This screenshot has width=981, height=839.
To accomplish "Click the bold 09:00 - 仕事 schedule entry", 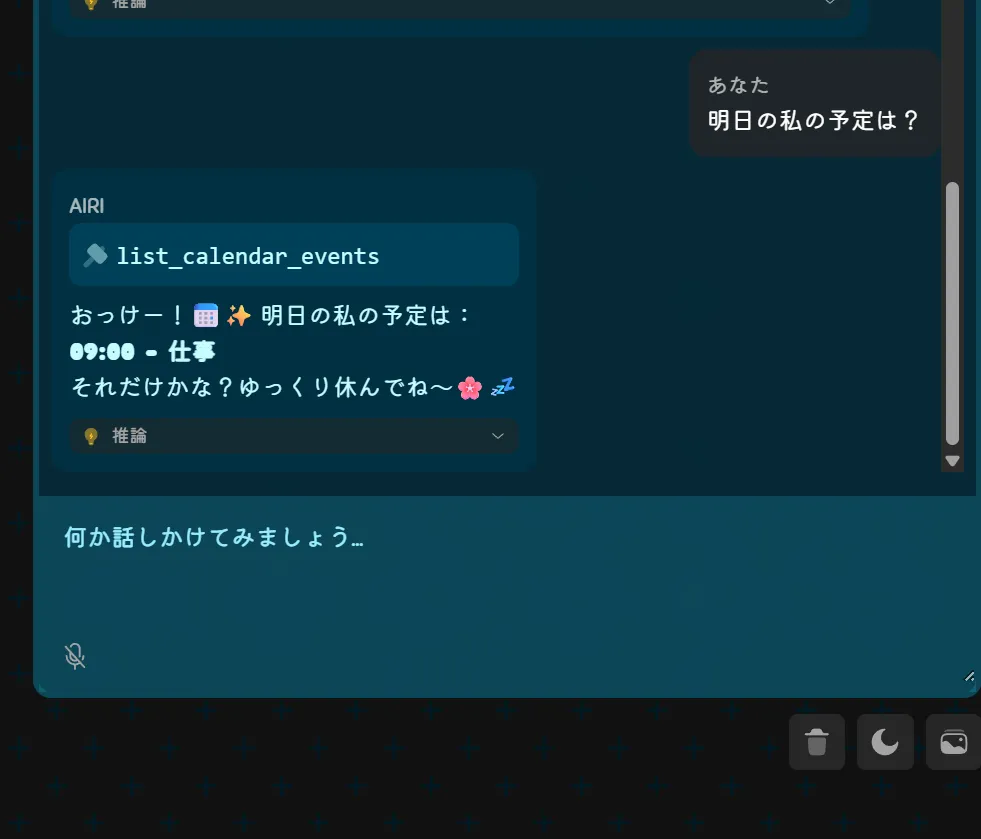I will pyautogui.click(x=143, y=352).
